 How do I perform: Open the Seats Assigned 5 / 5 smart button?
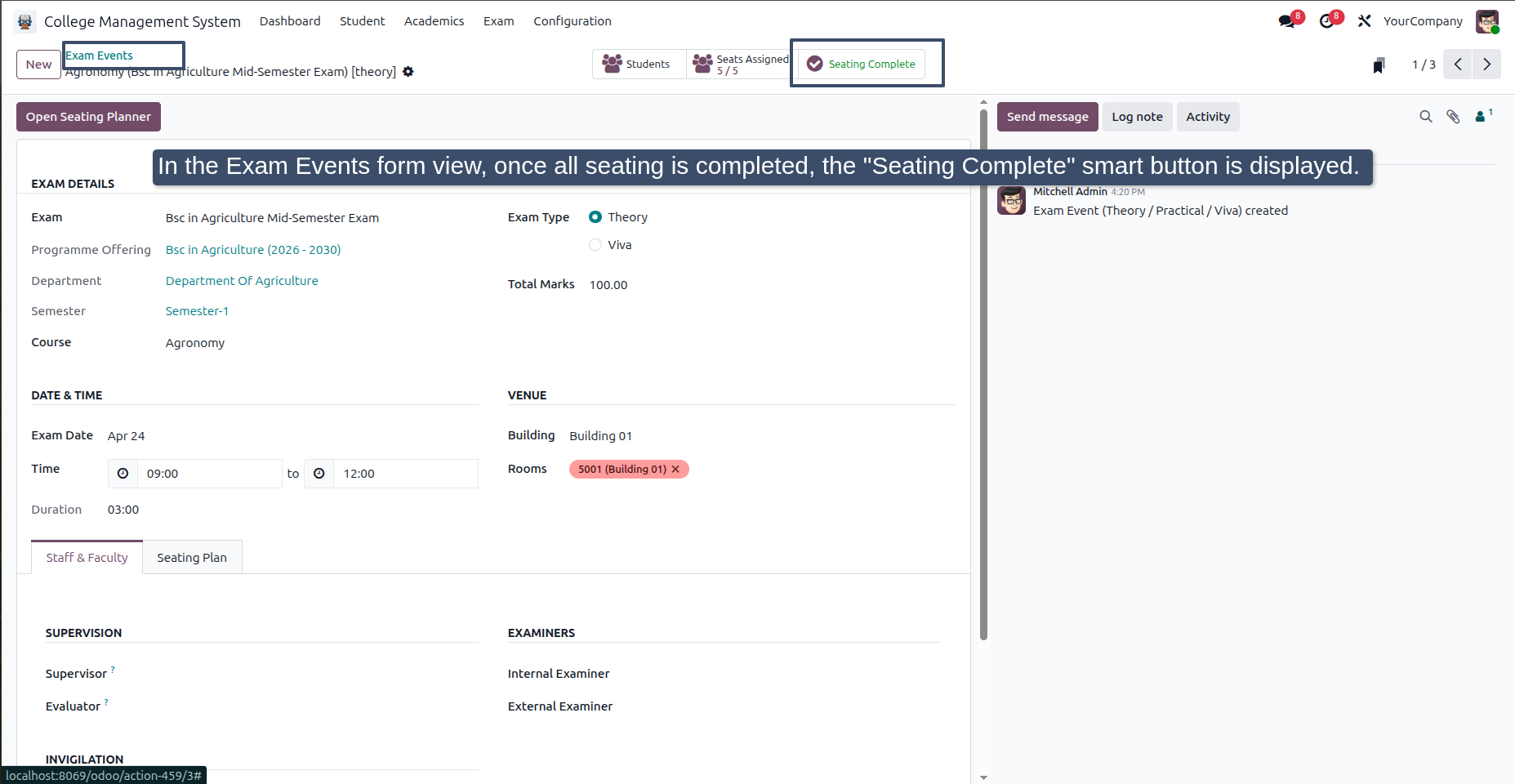coord(740,64)
